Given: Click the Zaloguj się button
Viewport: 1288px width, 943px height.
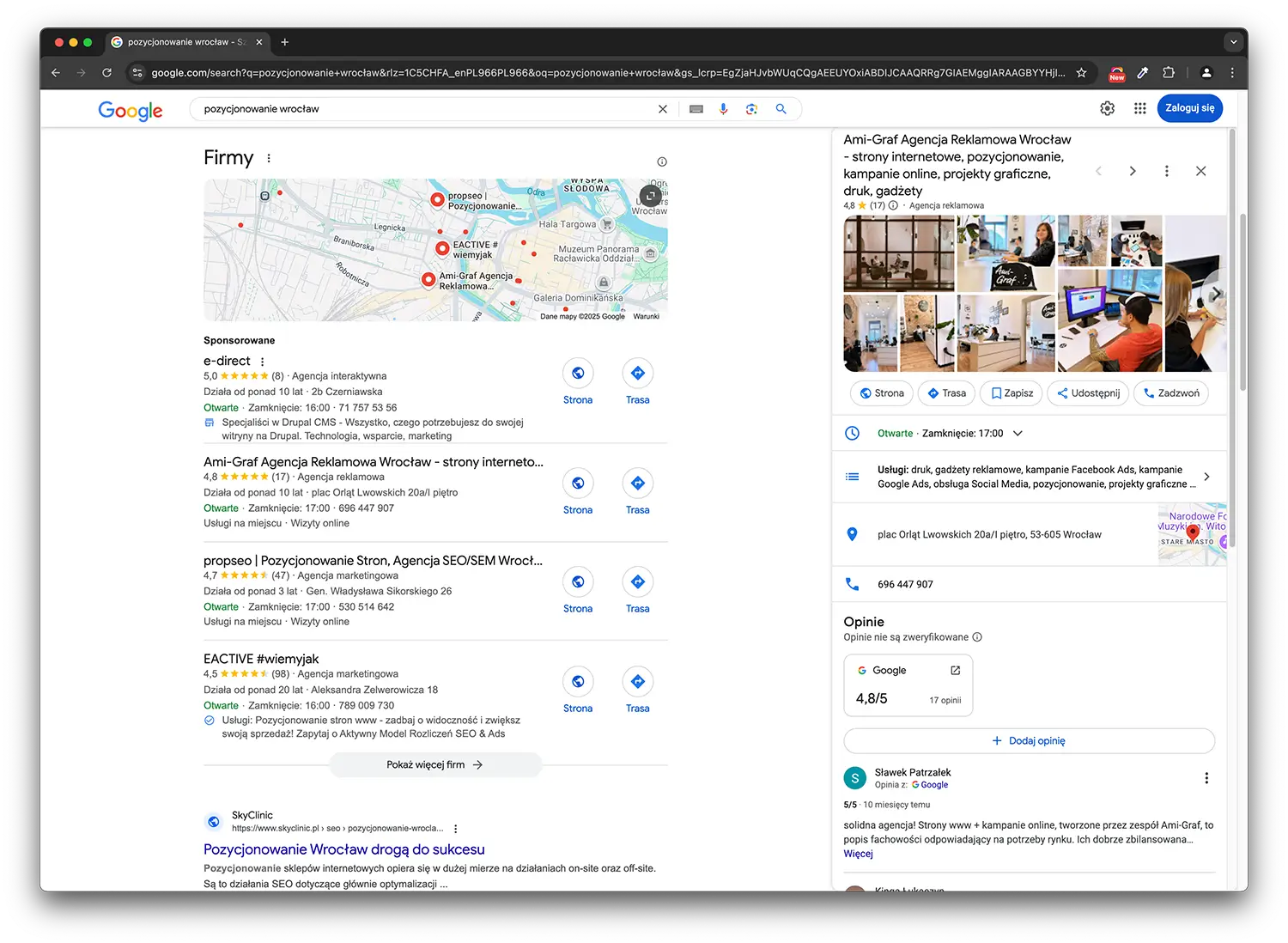Looking at the screenshot, I should (1189, 108).
